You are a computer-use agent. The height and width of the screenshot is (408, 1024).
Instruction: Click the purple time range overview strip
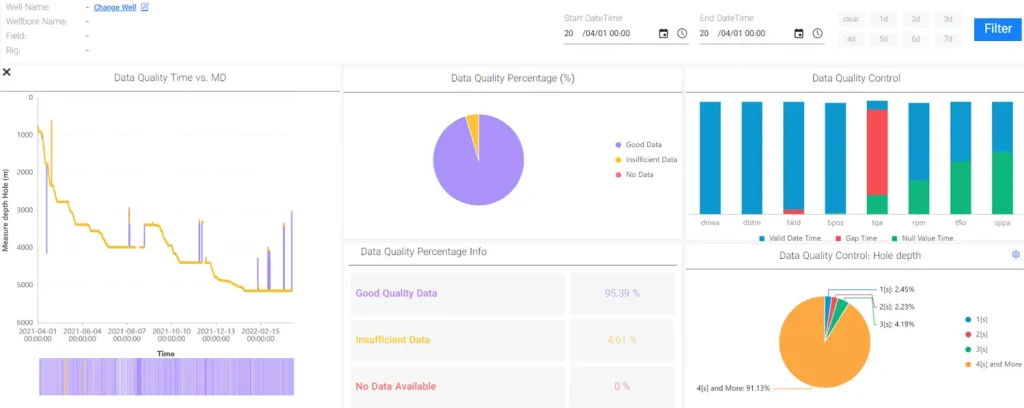coord(165,377)
